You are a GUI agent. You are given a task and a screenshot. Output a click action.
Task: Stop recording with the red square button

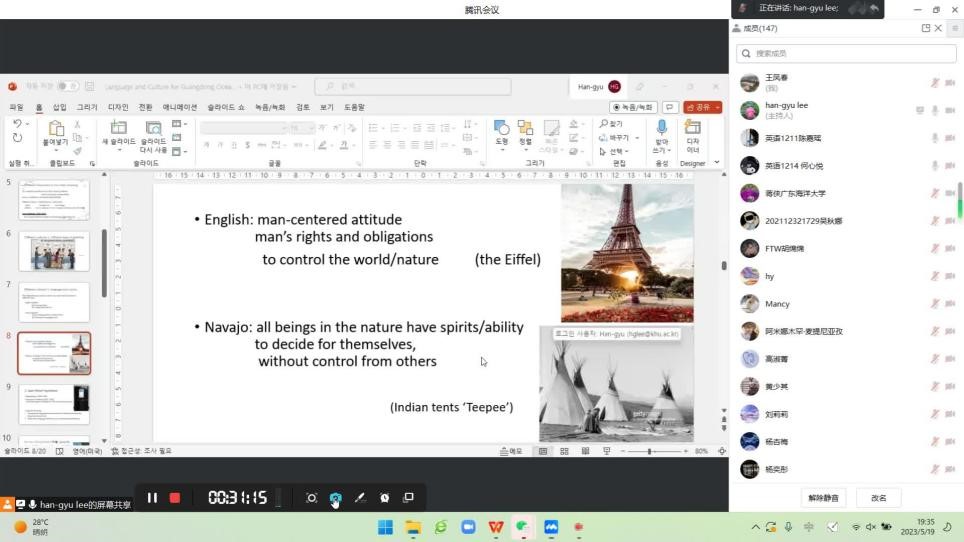(x=175, y=498)
